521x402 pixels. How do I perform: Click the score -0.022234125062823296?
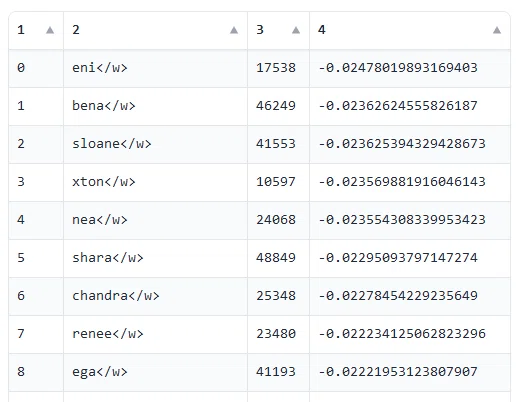(x=402, y=334)
